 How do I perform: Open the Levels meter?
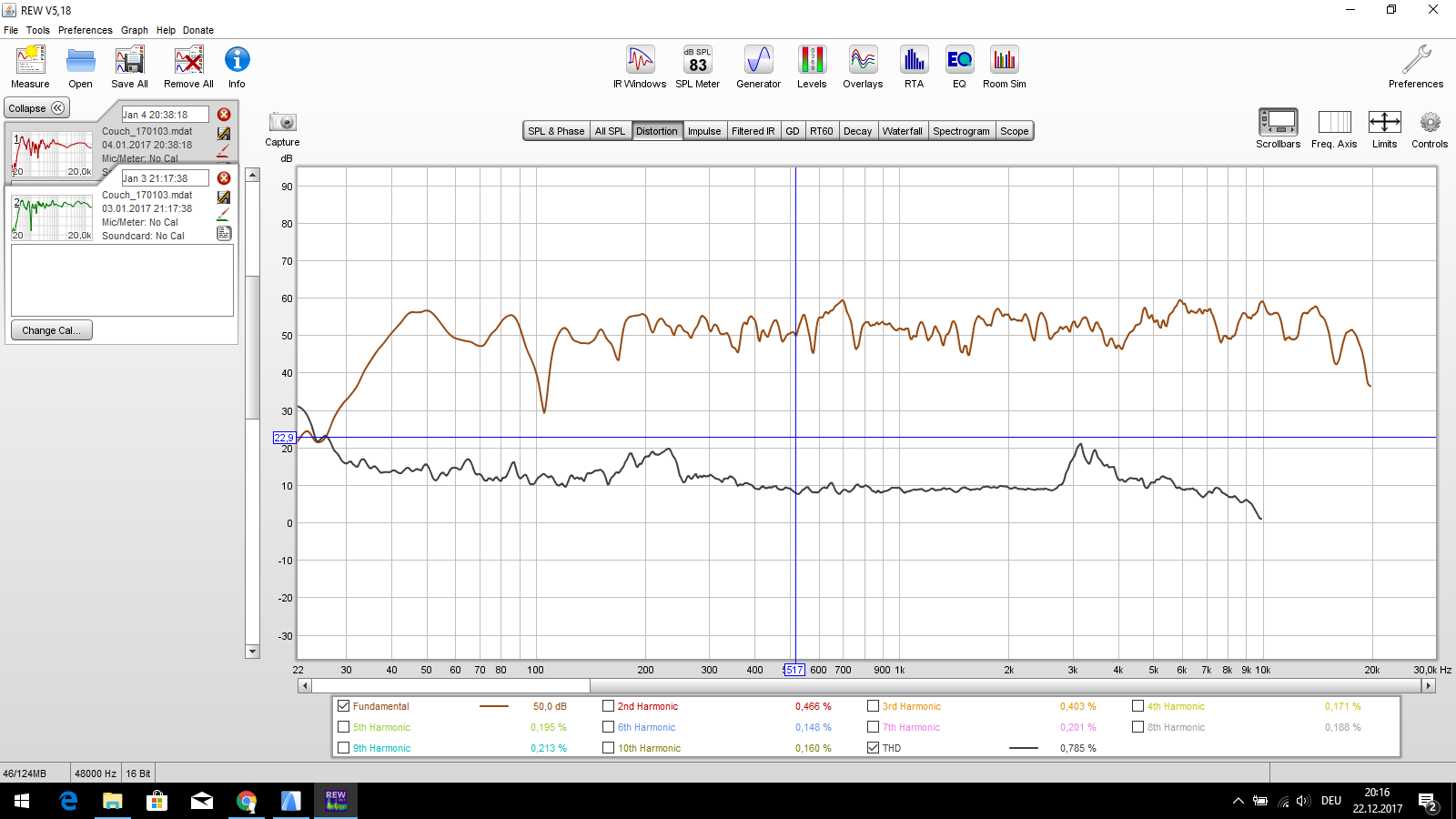(812, 67)
